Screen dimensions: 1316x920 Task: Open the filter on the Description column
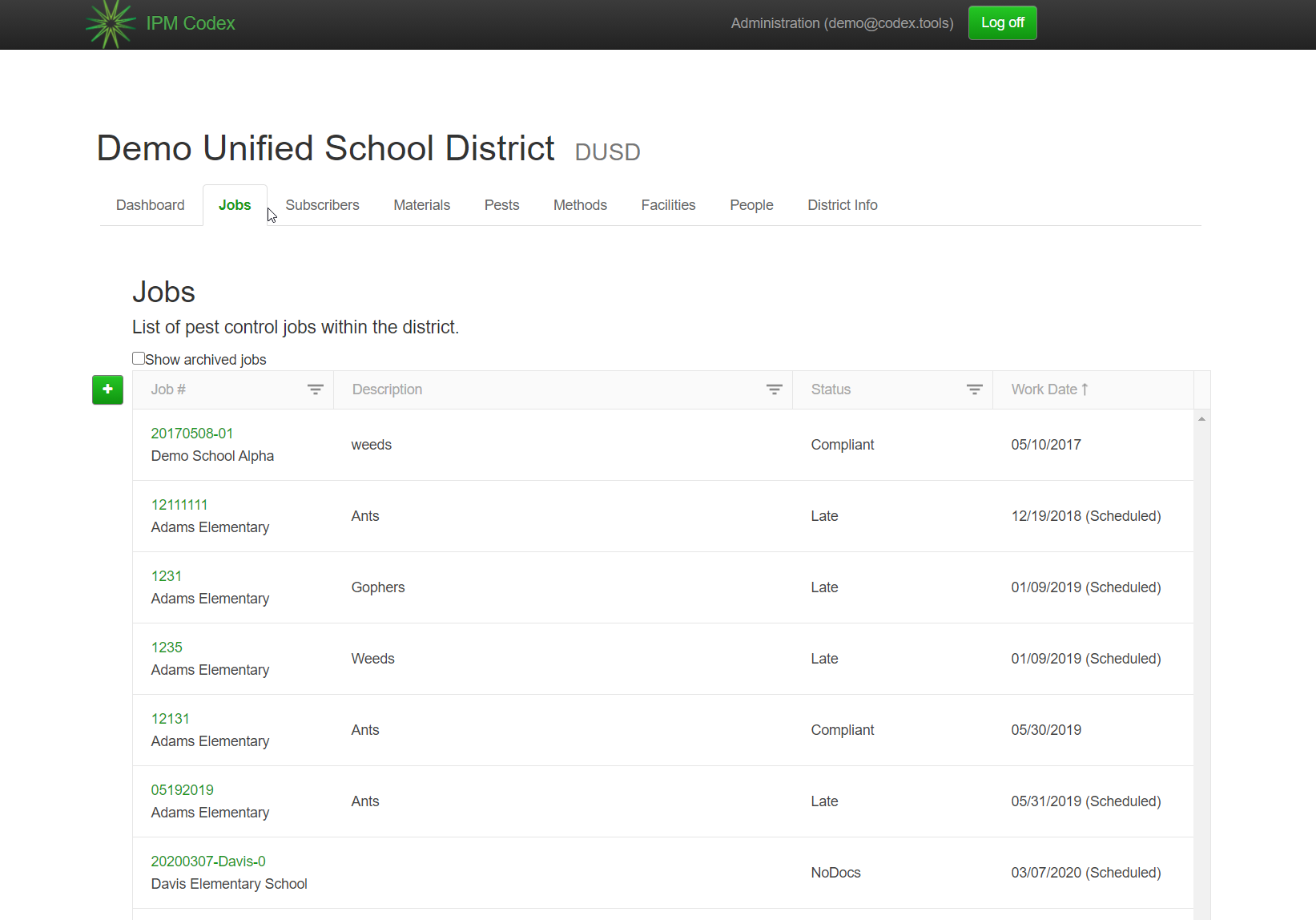pyautogui.click(x=774, y=389)
